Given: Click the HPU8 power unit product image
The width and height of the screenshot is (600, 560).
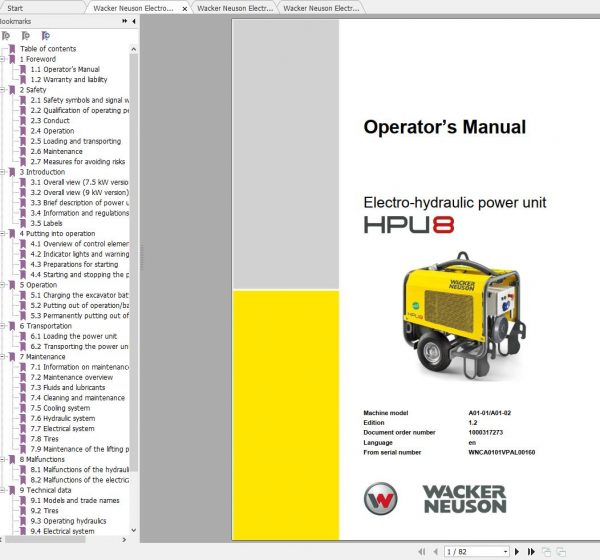Looking at the screenshot, I should 464,315.
